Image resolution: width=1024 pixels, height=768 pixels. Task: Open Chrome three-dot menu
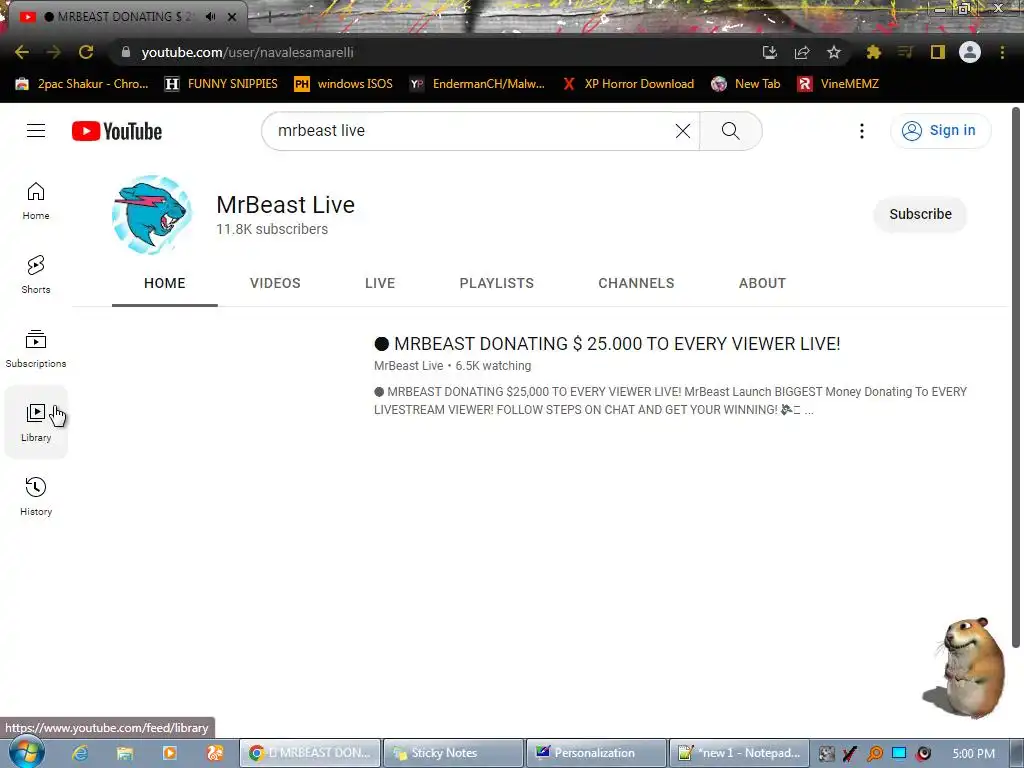tap(1002, 52)
